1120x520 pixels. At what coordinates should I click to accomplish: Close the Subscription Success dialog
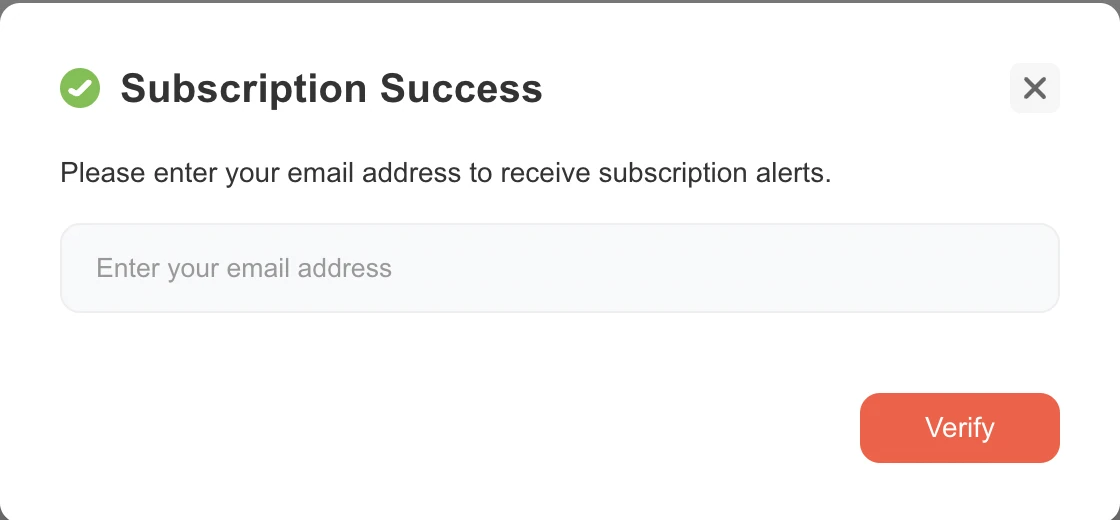(1034, 88)
